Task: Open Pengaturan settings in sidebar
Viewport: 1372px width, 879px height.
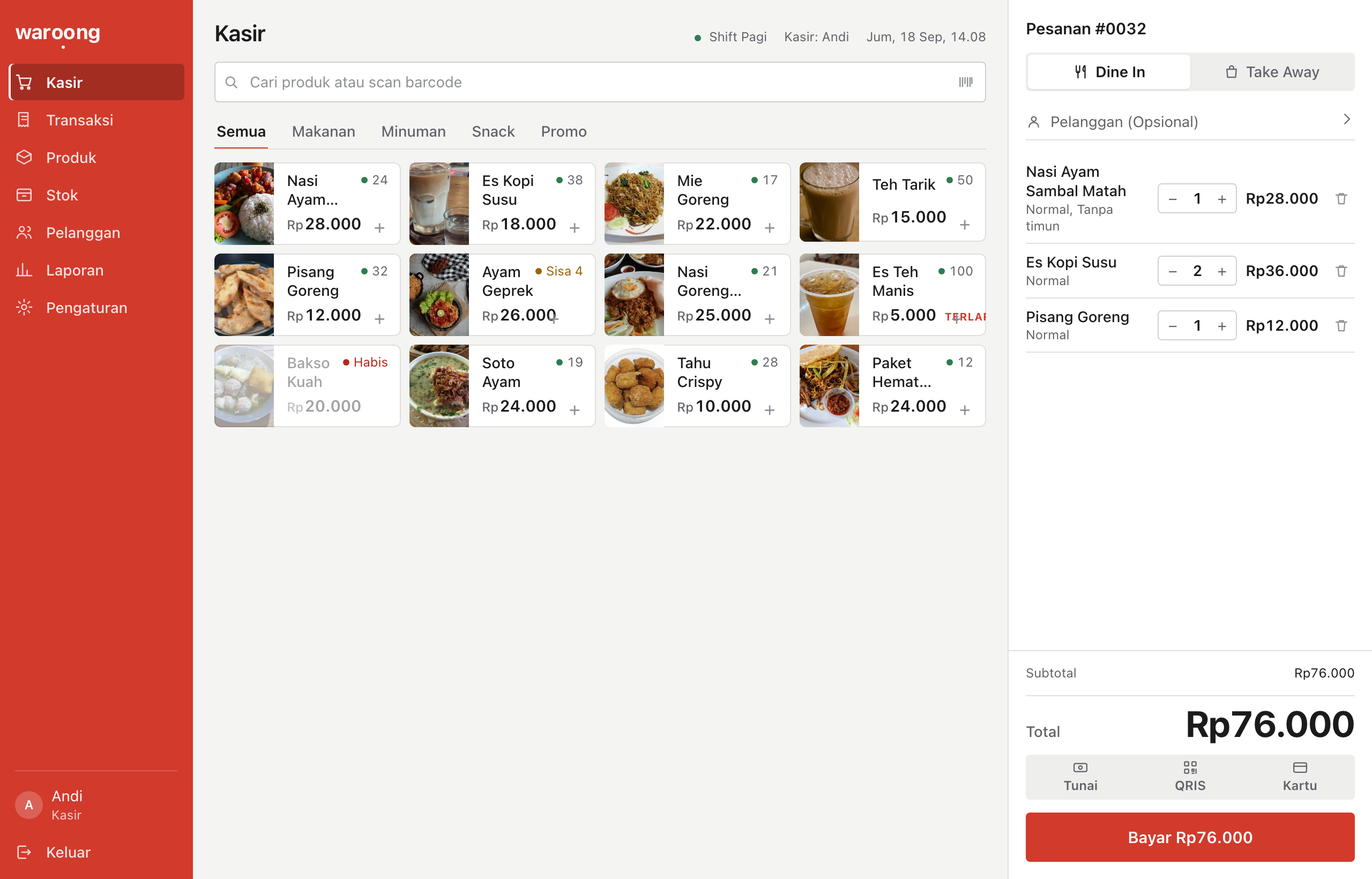Action: pyautogui.click(x=96, y=308)
